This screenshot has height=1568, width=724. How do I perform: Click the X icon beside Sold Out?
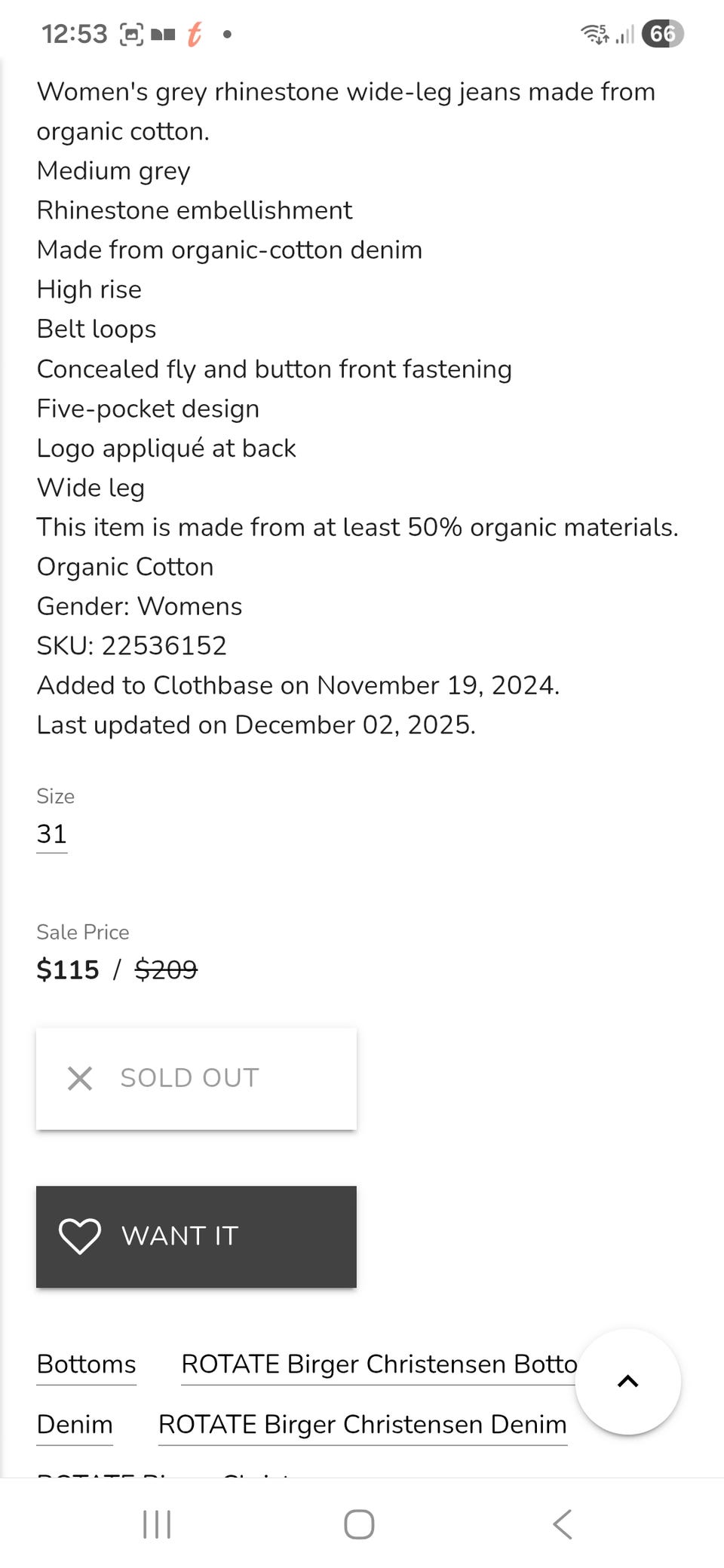coord(80,1078)
